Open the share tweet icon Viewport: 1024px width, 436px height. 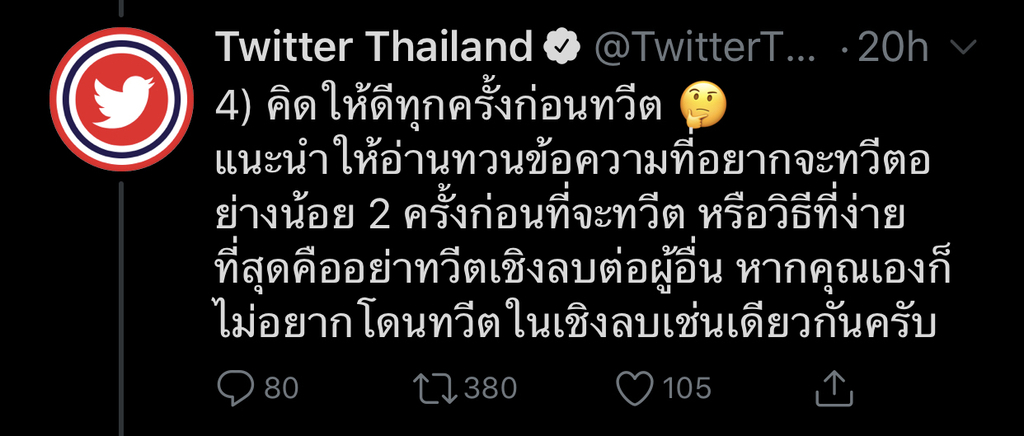click(832, 387)
